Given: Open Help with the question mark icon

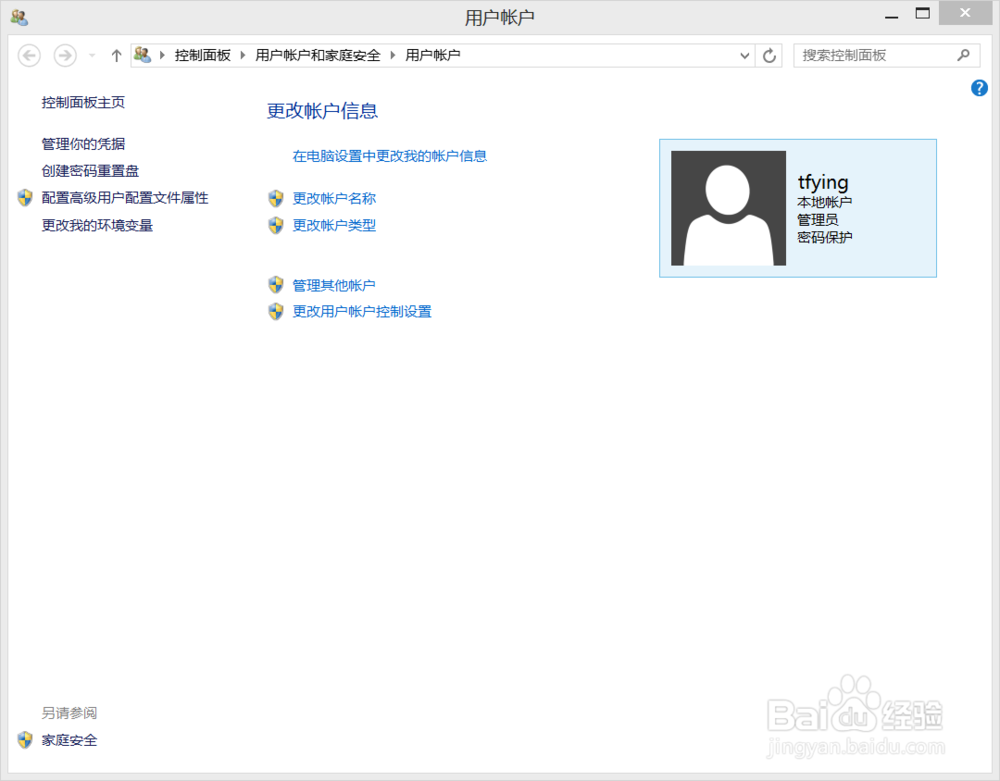Looking at the screenshot, I should tap(979, 88).
